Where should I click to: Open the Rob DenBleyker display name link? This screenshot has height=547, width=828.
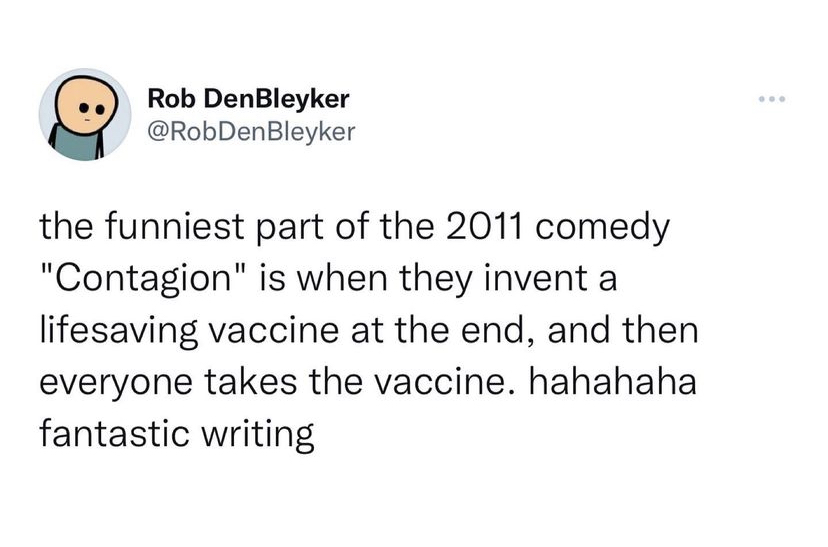[248, 99]
